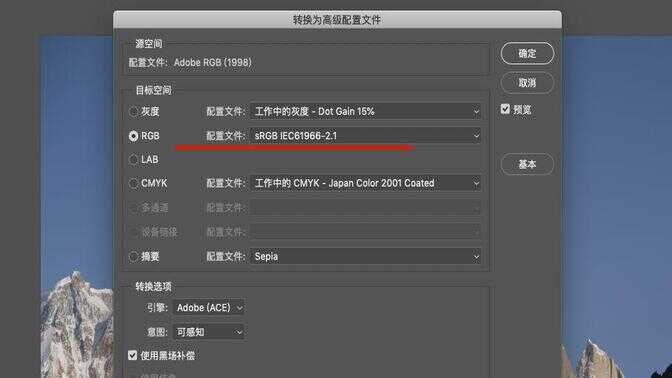The image size is (672, 378).
Task: Click the 基本 button
Action: (x=527, y=164)
